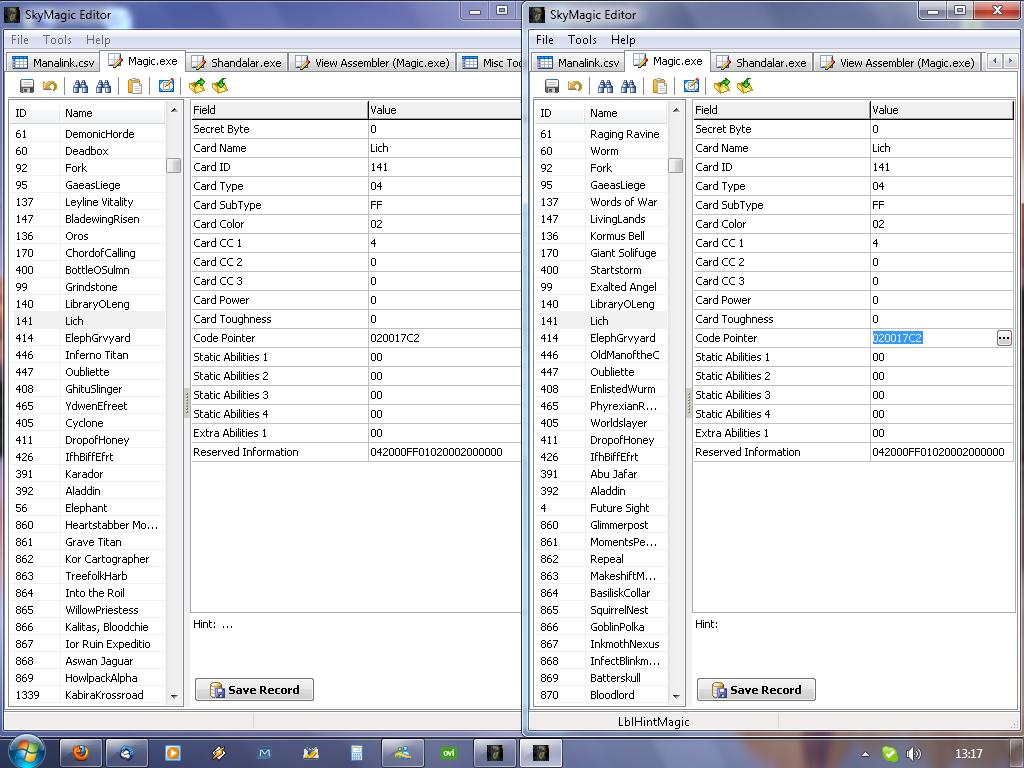Click the second binoculars icon in right window
The width and height of the screenshot is (1024, 768).
[x=629, y=86]
